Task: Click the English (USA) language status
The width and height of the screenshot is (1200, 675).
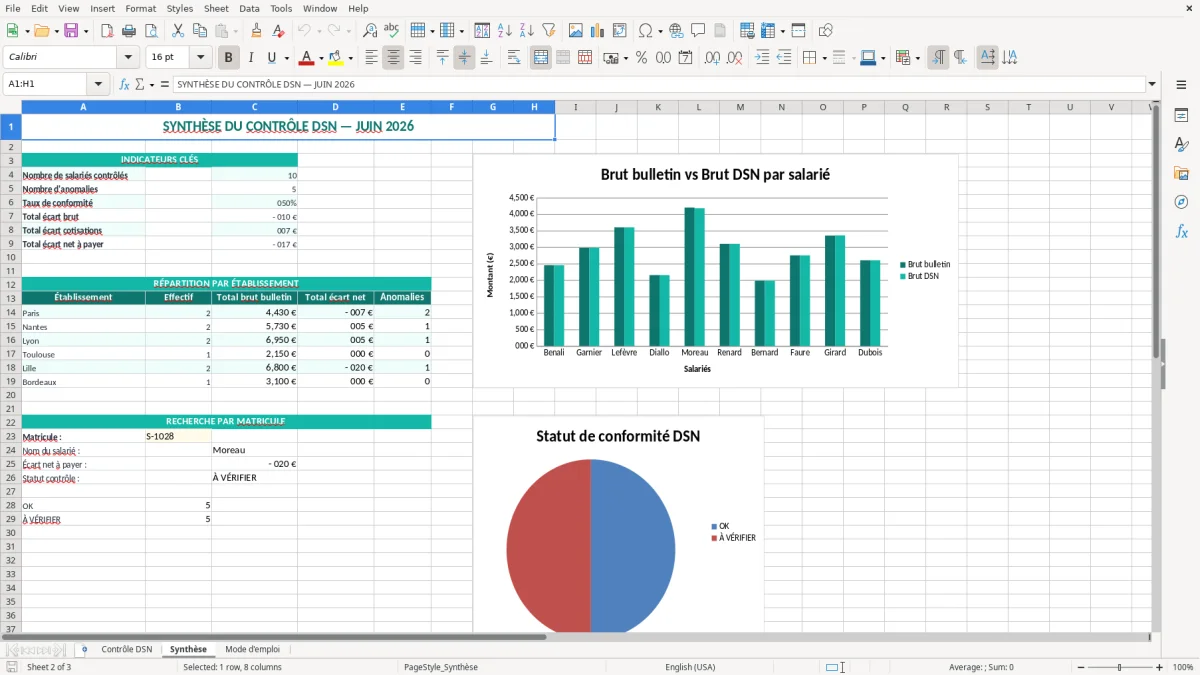Action: pos(690,667)
